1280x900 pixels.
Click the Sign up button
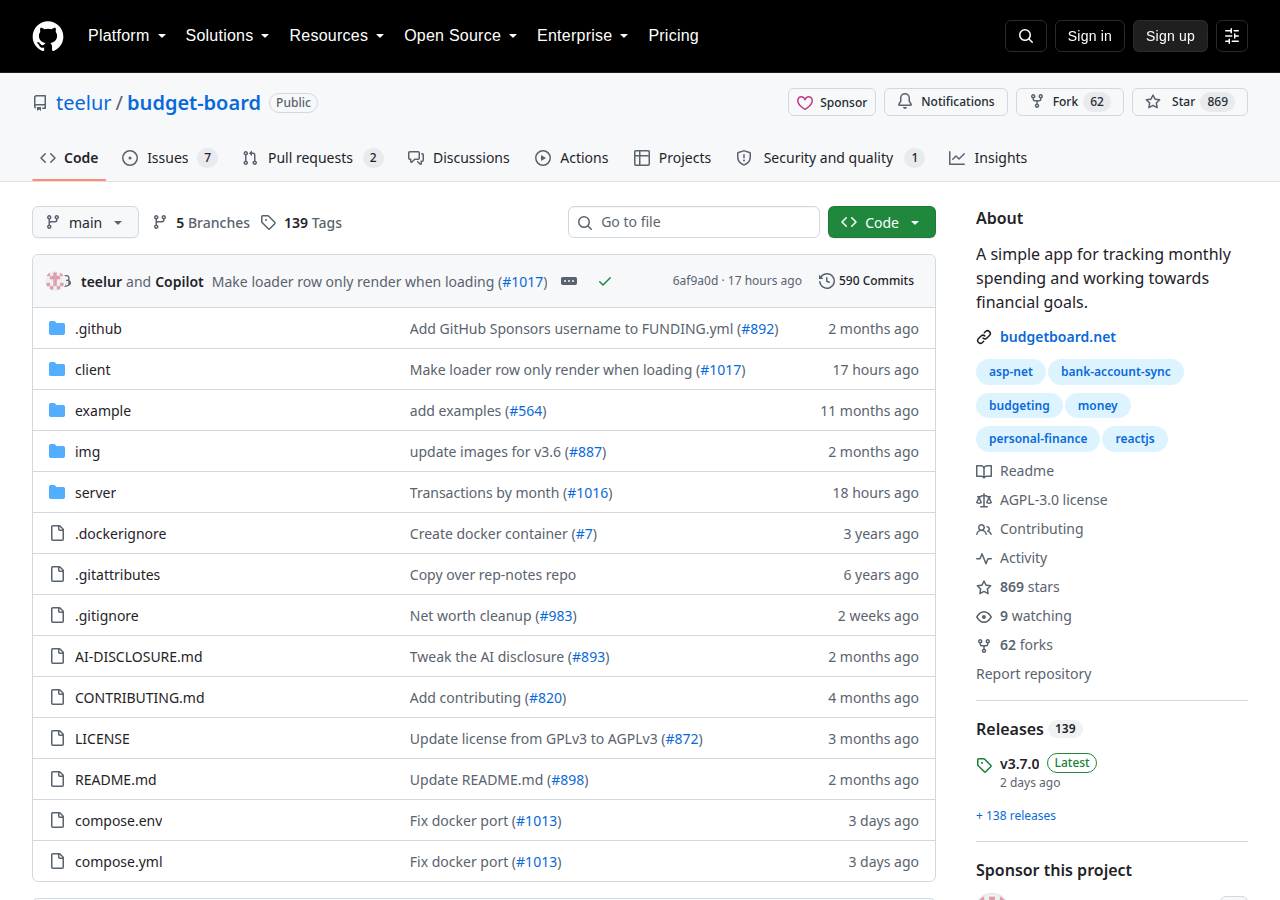pyautogui.click(x=1170, y=36)
